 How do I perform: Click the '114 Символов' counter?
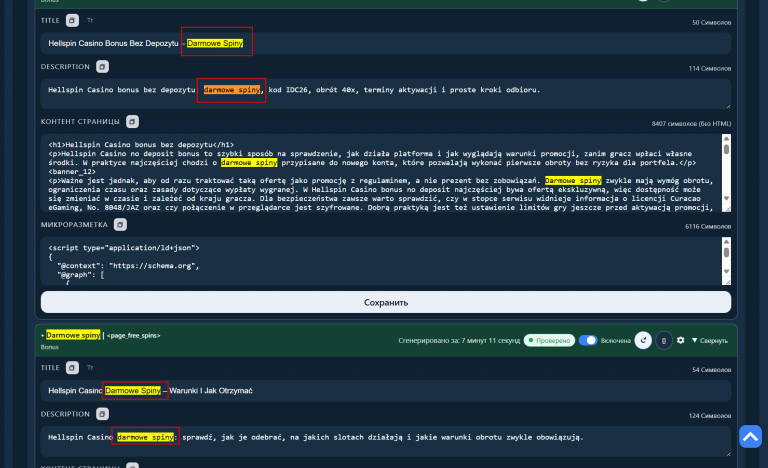(x=710, y=69)
